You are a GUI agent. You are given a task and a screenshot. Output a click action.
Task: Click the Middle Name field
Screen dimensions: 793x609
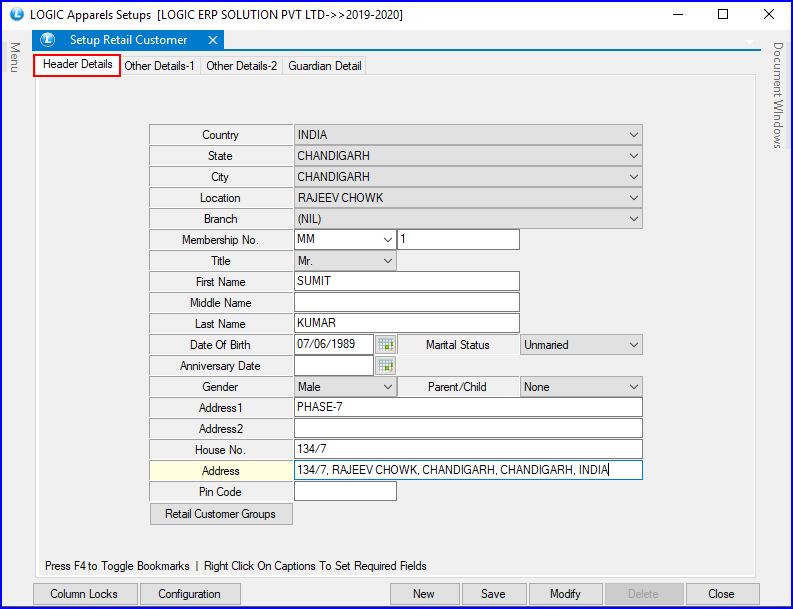pos(407,302)
